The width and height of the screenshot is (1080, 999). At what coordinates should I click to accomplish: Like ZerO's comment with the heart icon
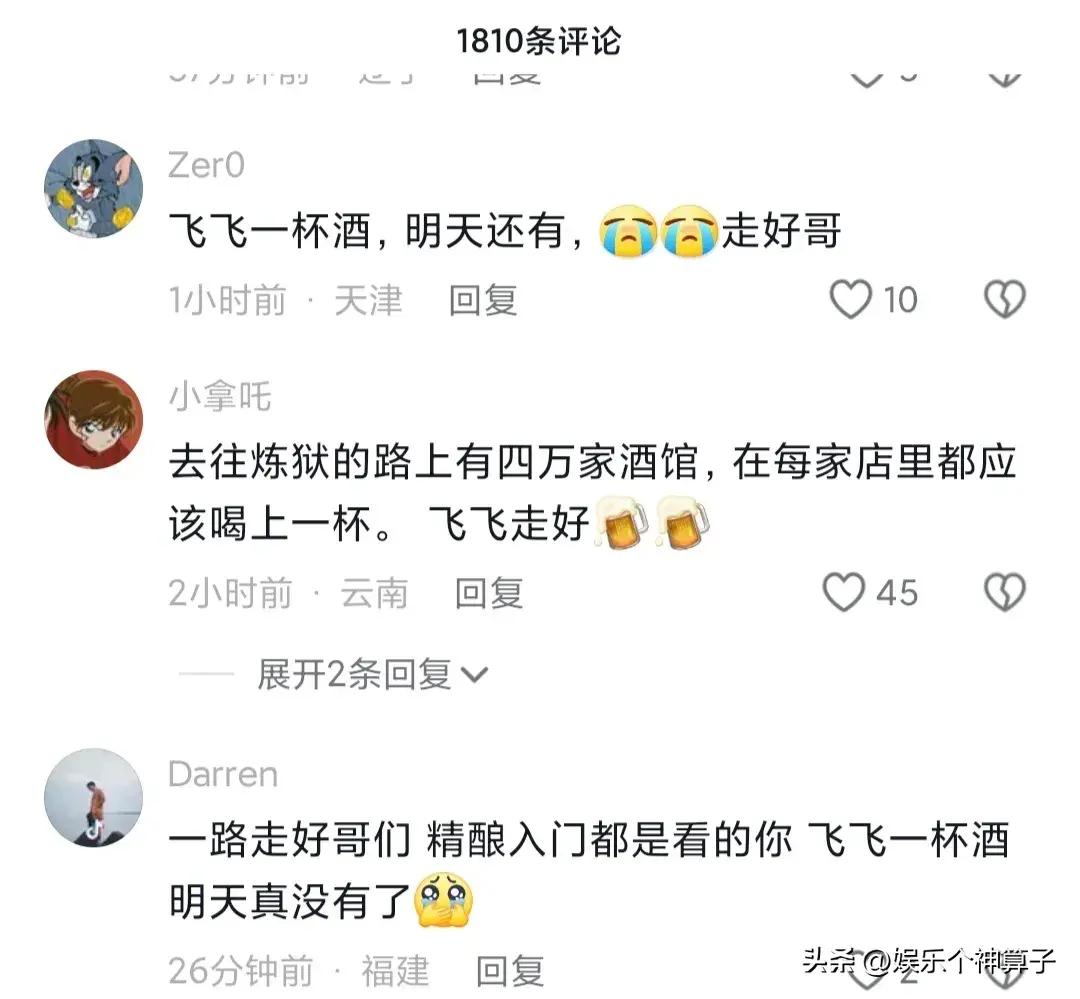pyautogui.click(x=851, y=299)
